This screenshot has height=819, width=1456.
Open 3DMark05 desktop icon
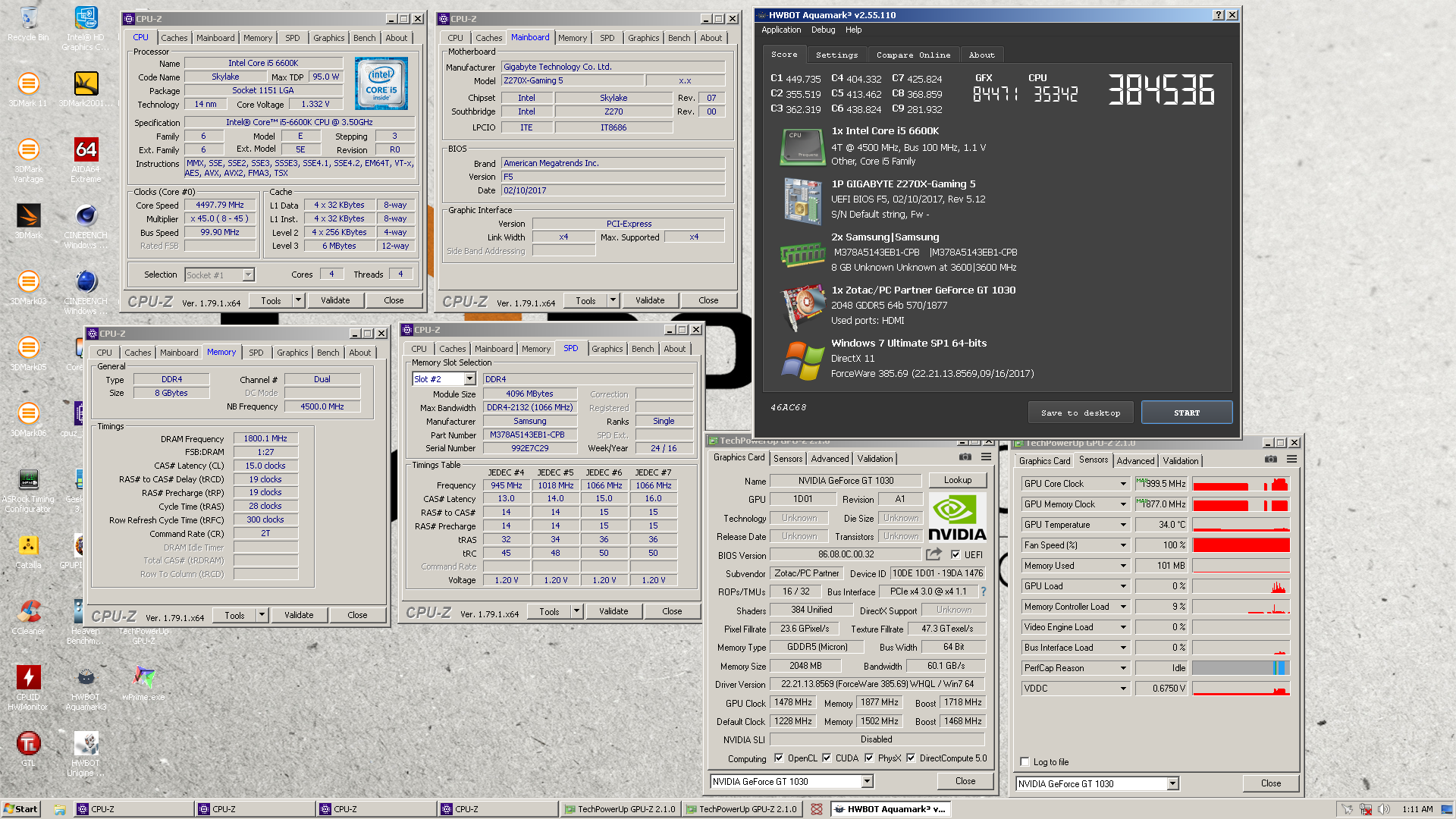point(28,353)
